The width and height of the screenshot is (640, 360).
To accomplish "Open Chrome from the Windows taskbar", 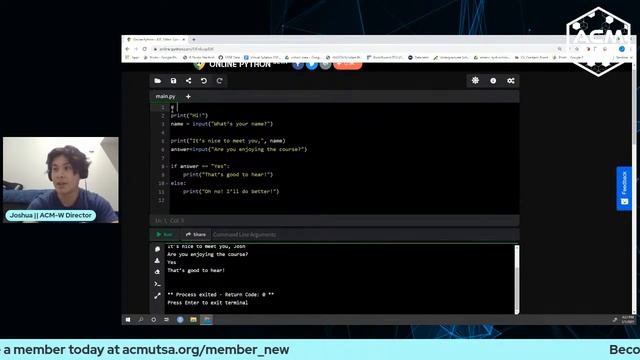I will pyautogui.click(x=180, y=320).
